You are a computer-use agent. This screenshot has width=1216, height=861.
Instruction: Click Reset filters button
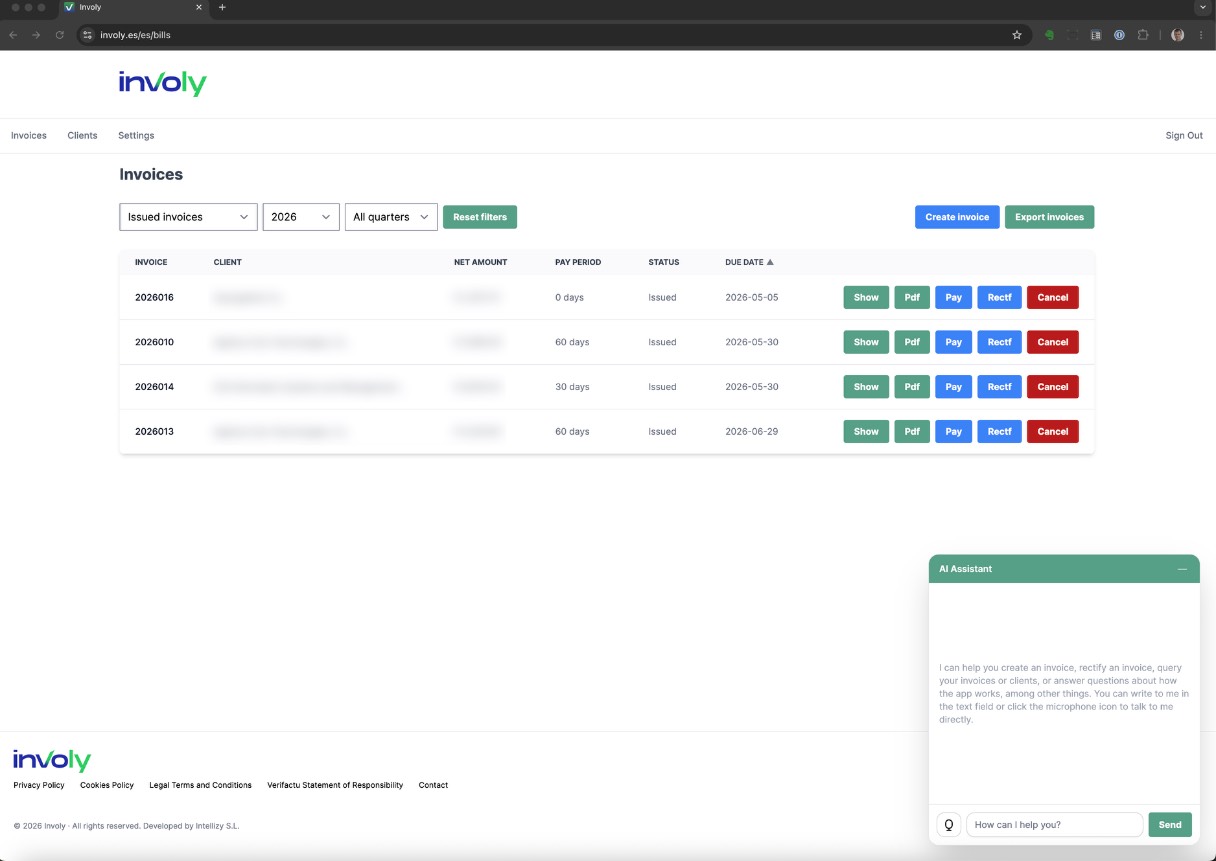pyautogui.click(x=480, y=217)
